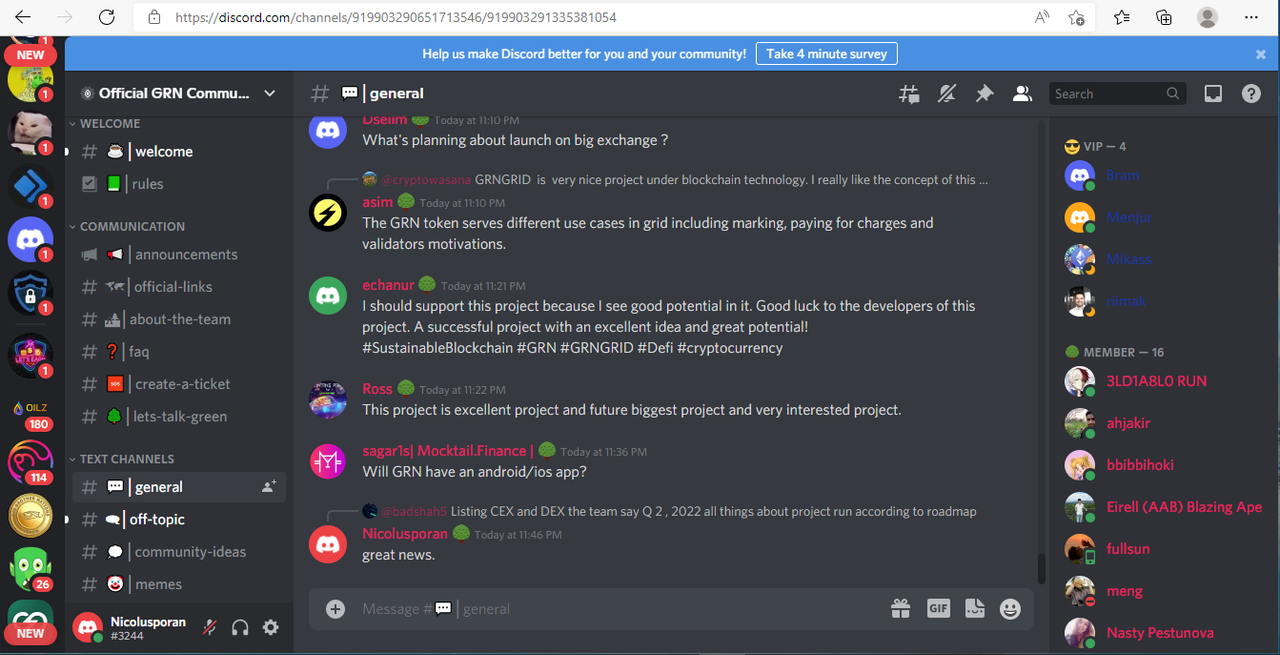Show pinned messages
Image resolution: width=1280 pixels, height=655 pixels.
point(984,94)
